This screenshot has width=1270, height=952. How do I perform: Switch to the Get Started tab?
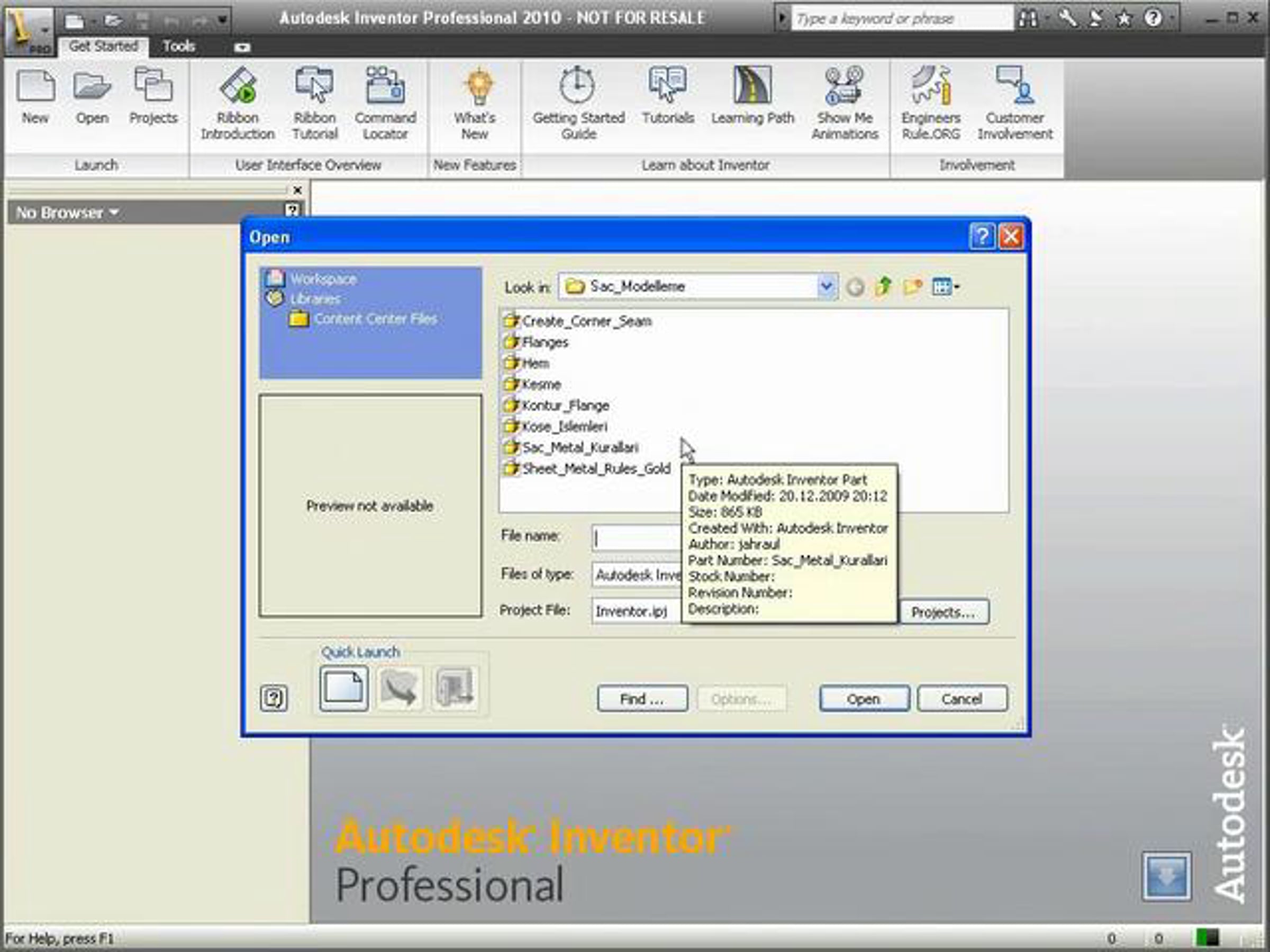tap(103, 47)
